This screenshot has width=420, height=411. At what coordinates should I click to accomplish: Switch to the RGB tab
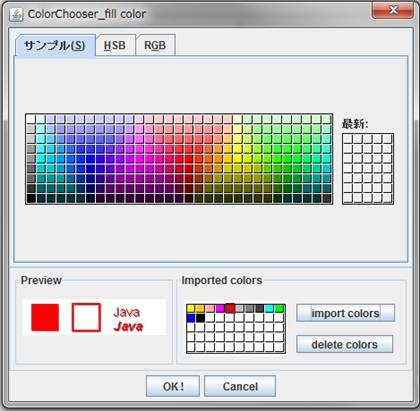(155, 45)
